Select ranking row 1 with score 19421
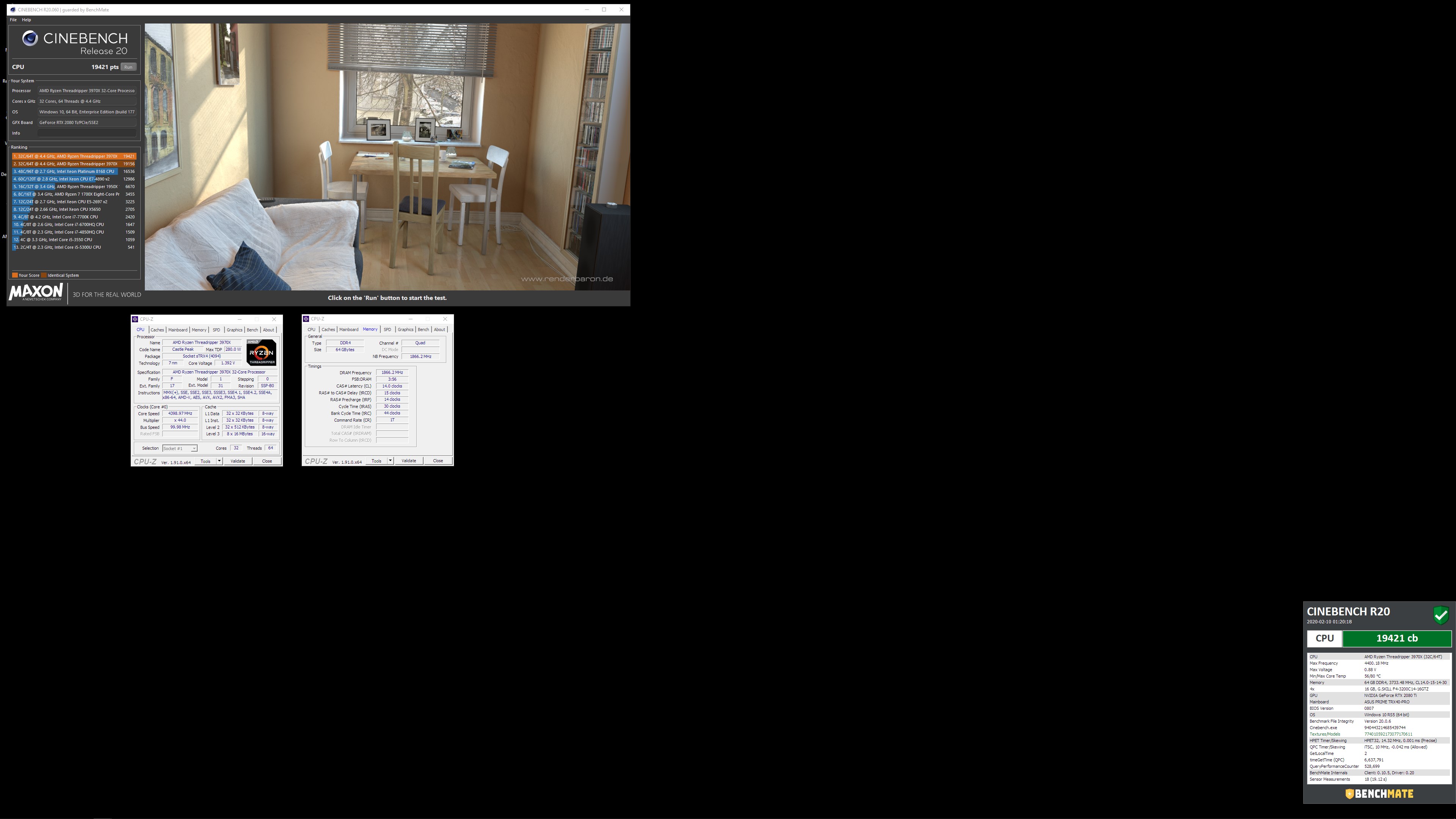 [x=74, y=156]
